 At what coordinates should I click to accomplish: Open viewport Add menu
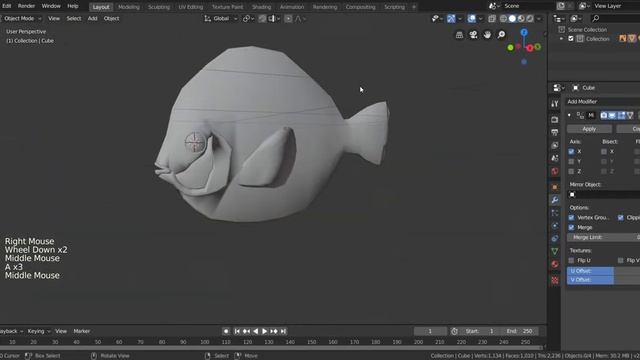coord(92,18)
